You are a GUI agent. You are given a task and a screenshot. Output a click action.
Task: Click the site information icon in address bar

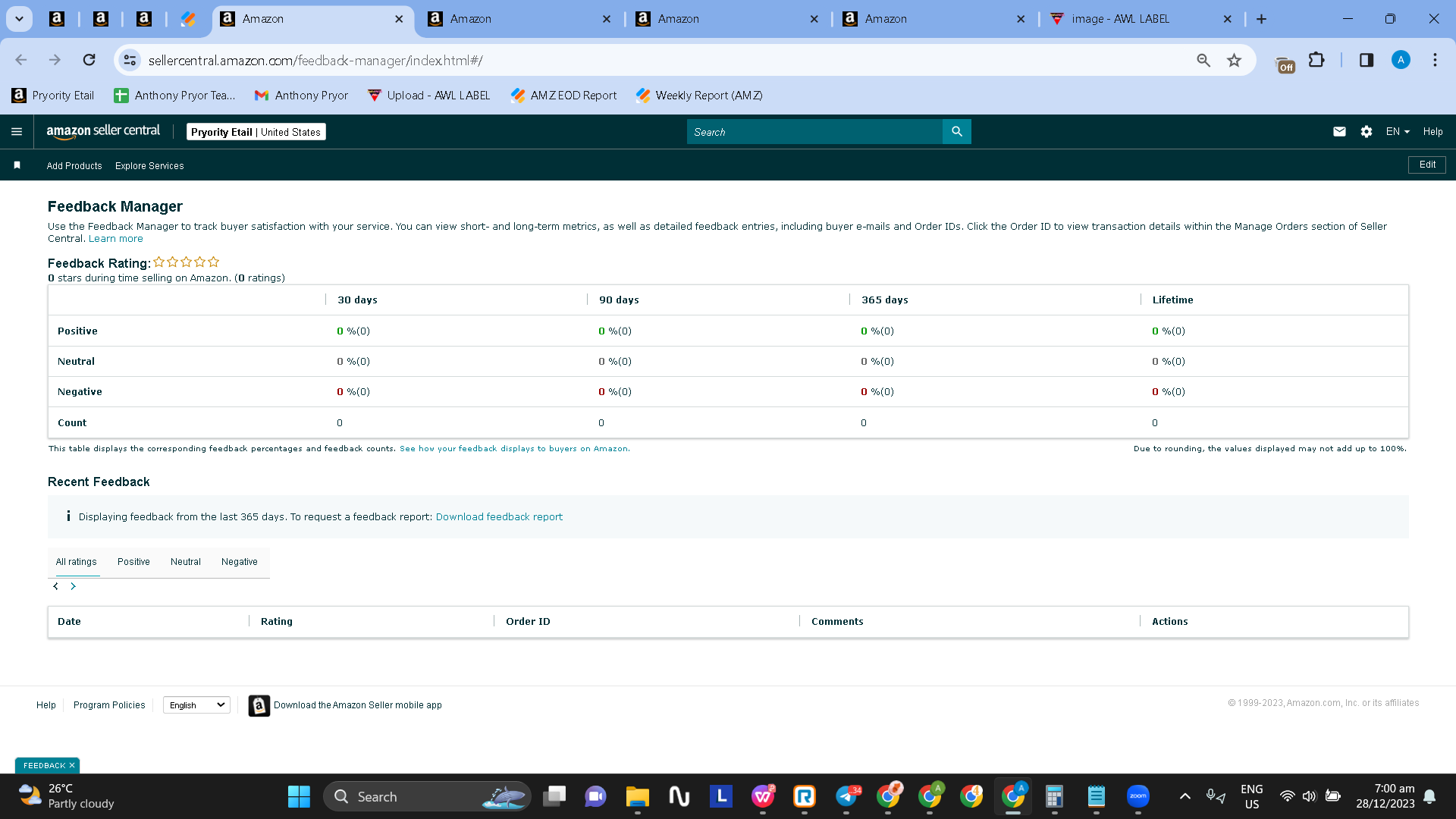point(130,60)
